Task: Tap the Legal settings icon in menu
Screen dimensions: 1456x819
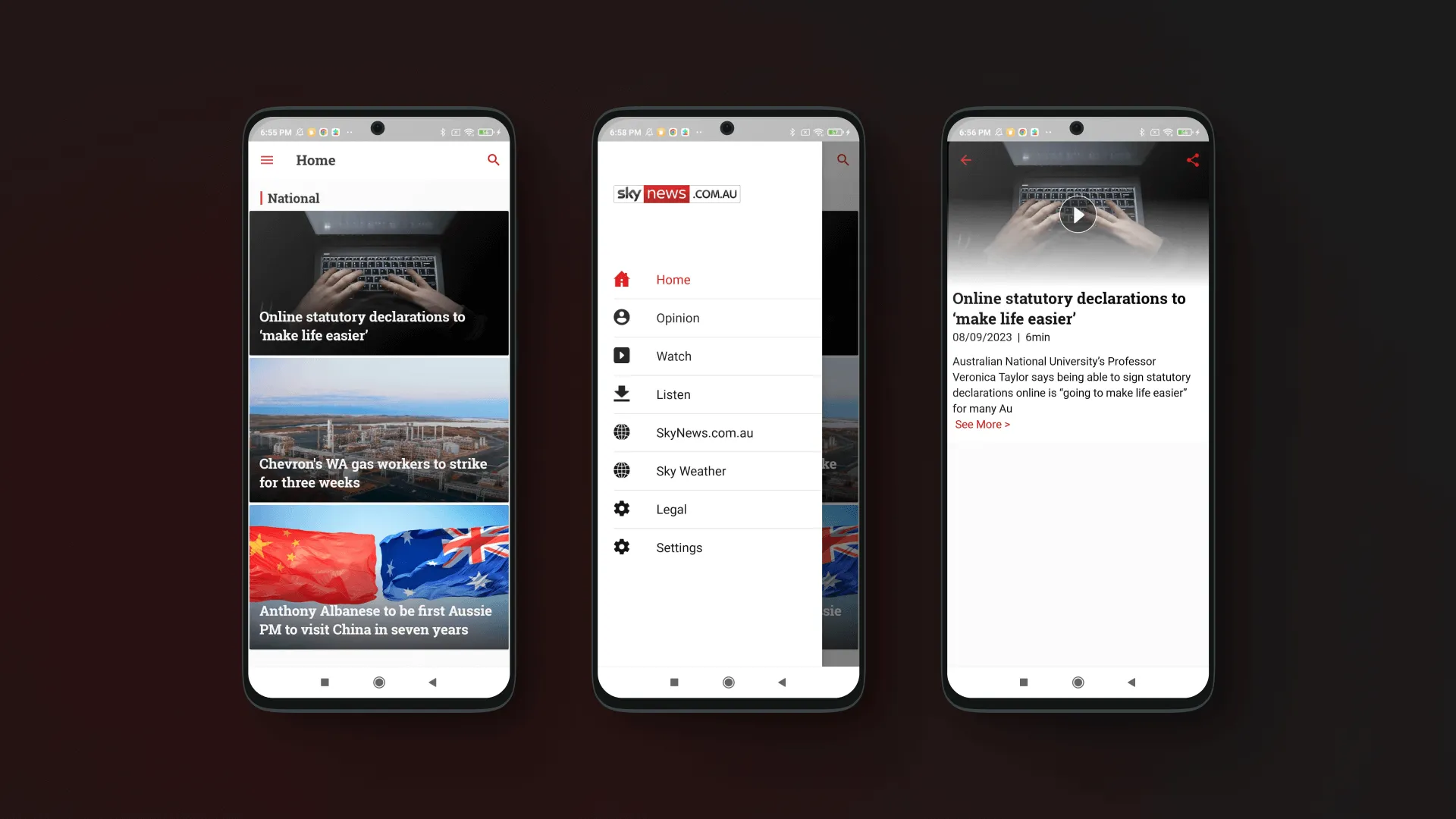Action: (621, 509)
